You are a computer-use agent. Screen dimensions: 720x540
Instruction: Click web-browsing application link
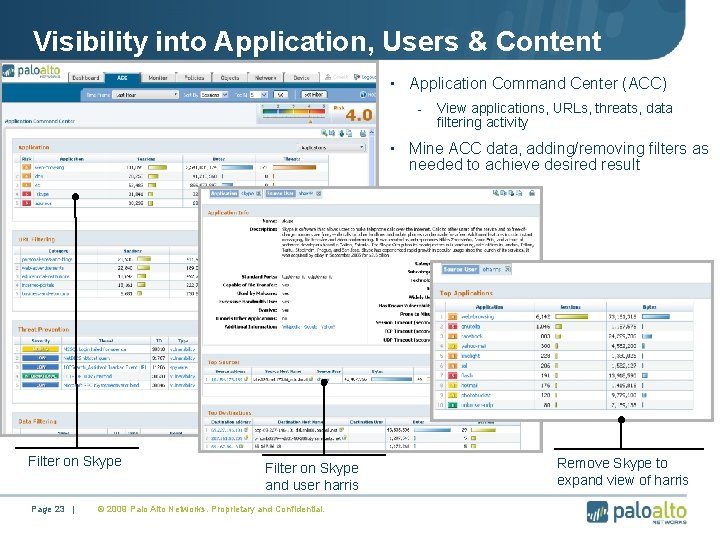pyautogui.click(x=50, y=168)
